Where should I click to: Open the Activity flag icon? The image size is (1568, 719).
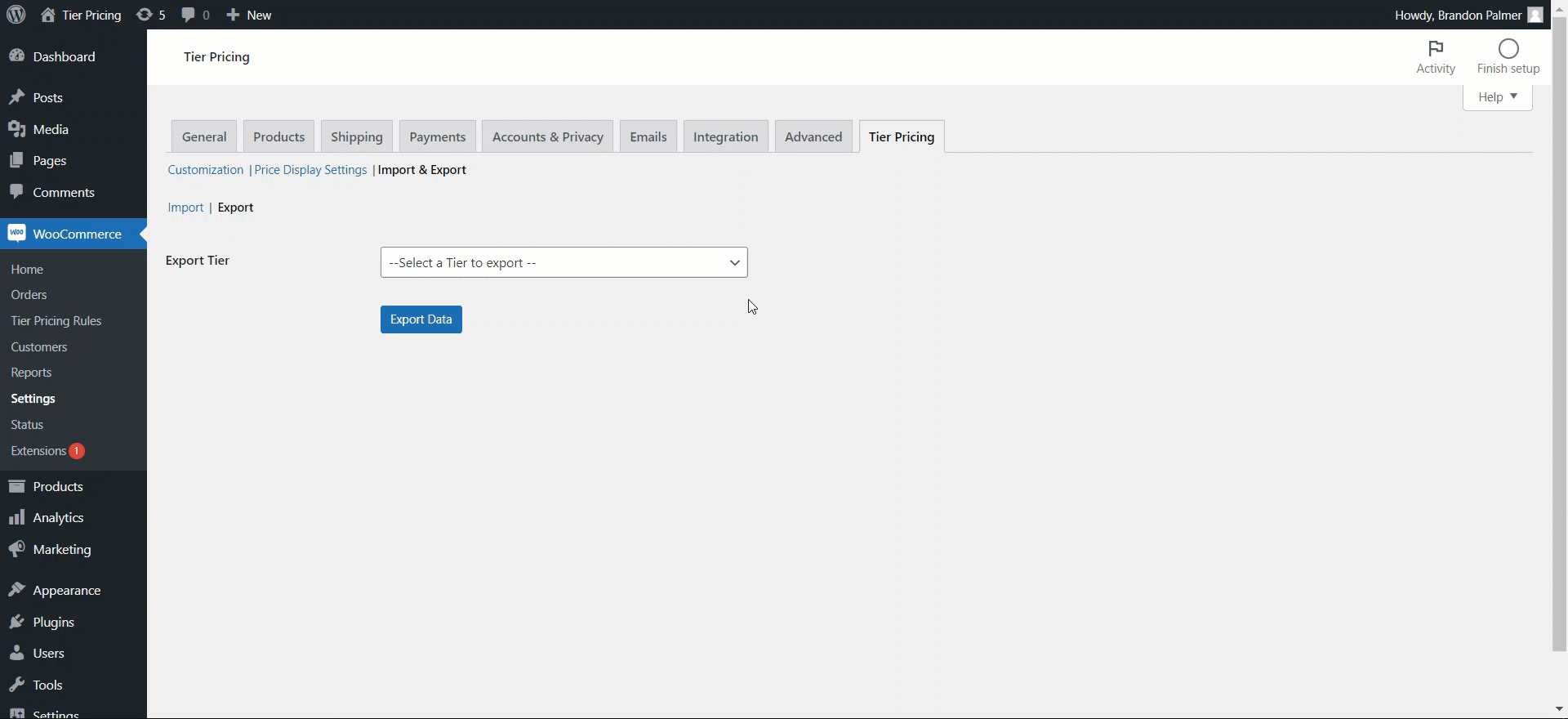click(x=1436, y=48)
